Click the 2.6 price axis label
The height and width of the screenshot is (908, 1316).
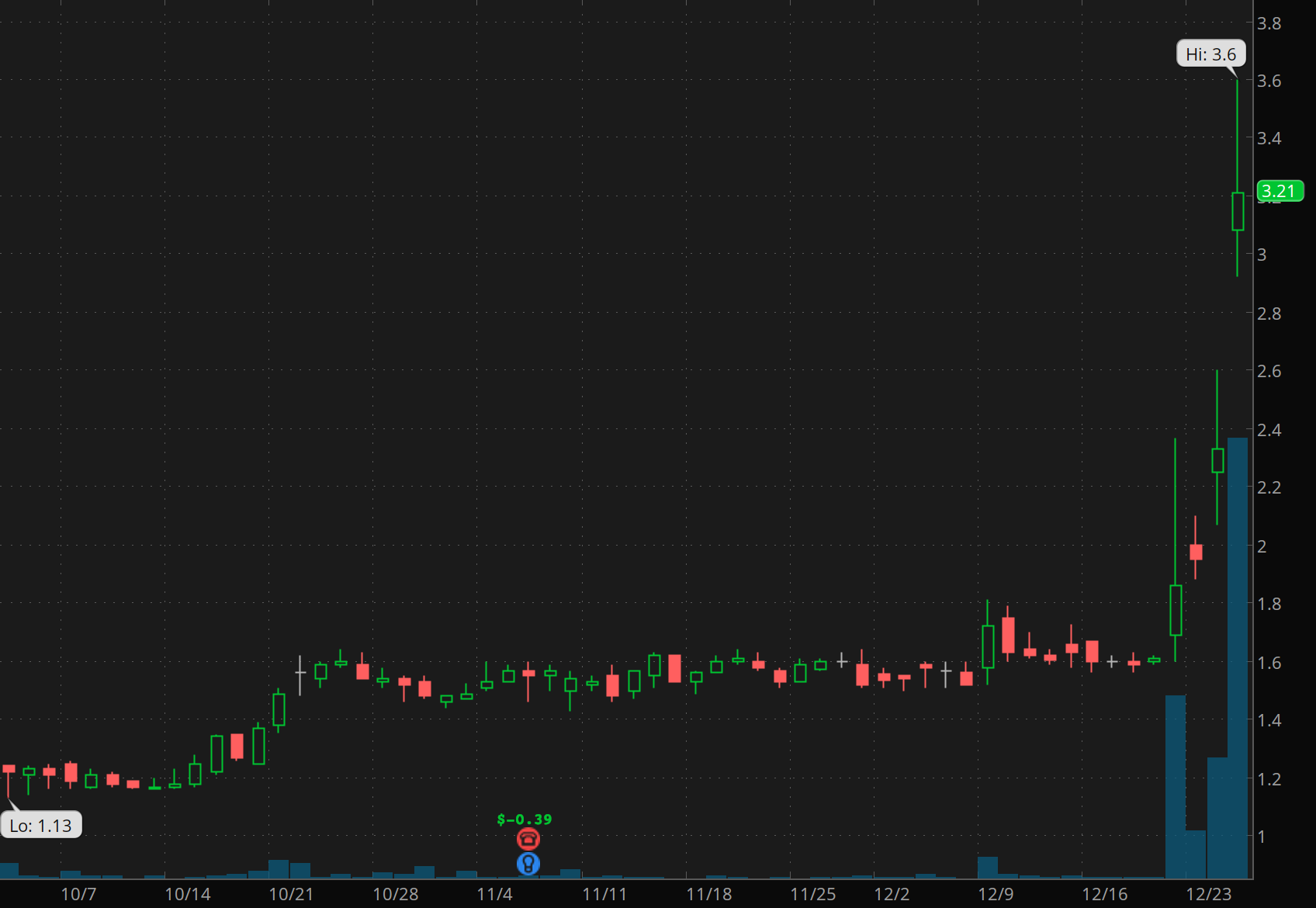click(1269, 371)
